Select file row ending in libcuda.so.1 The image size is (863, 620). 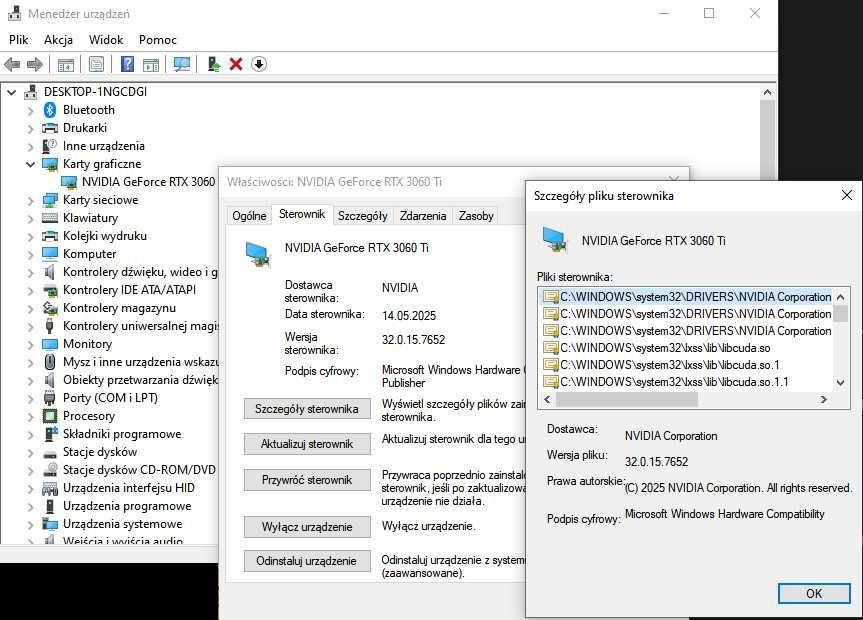coord(669,365)
